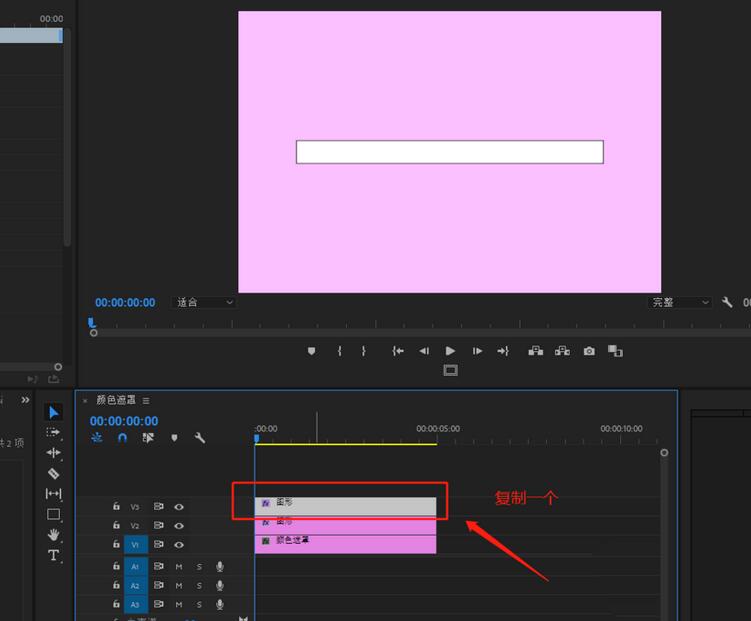
Task: Select the 颜色遮罩 sequence tab
Action: click(x=116, y=400)
